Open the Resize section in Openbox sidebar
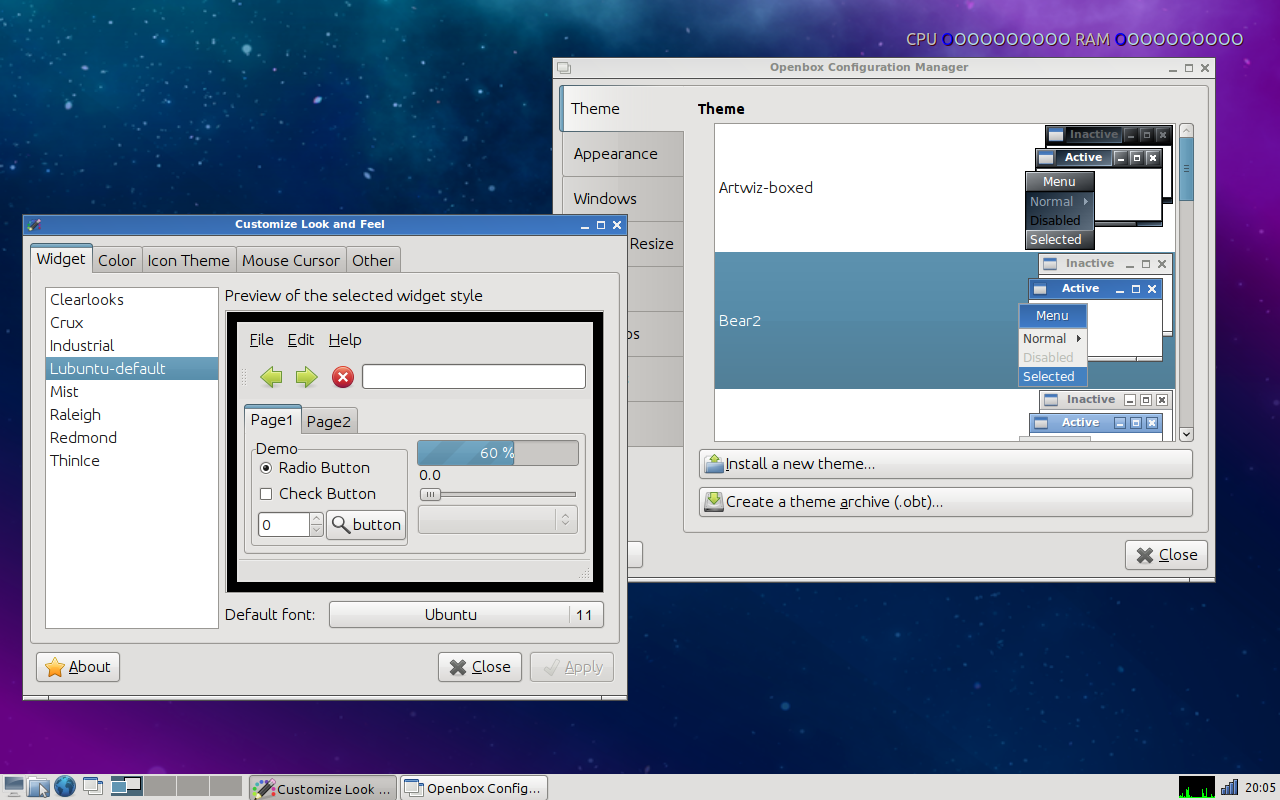1280x800 pixels. 654,244
